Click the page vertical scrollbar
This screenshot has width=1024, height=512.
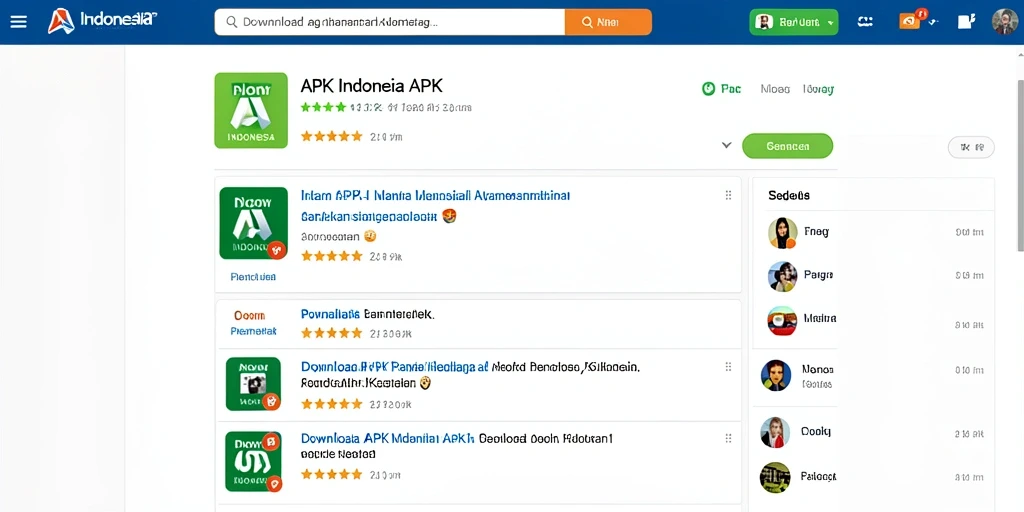(1020, 166)
